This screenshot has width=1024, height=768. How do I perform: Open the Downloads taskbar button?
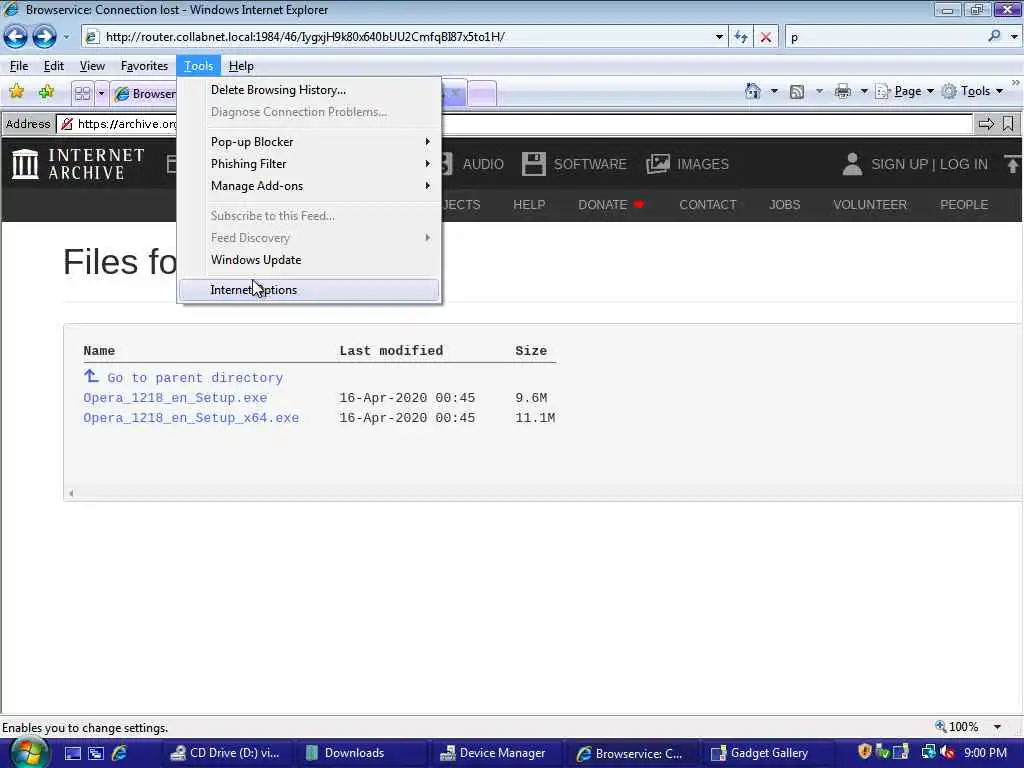click(x=359, y=753)
